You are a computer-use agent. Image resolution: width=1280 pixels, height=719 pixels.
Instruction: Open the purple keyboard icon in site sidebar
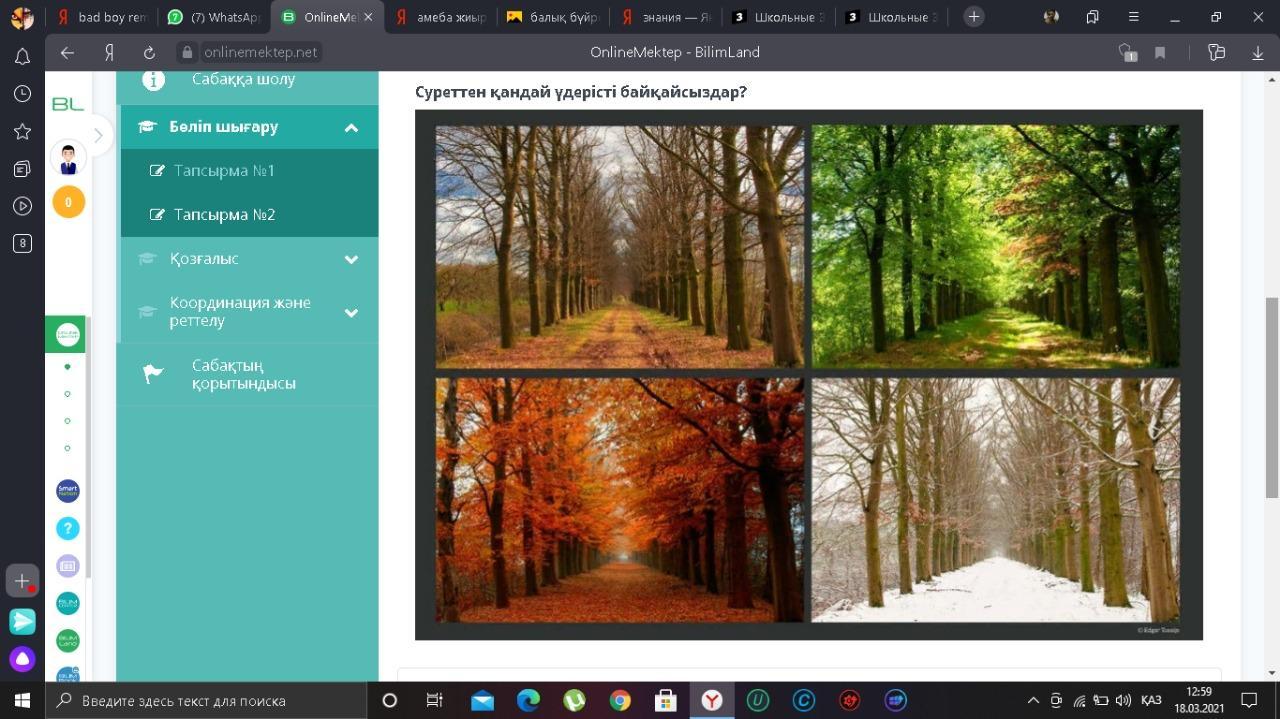tap(68, 566)
